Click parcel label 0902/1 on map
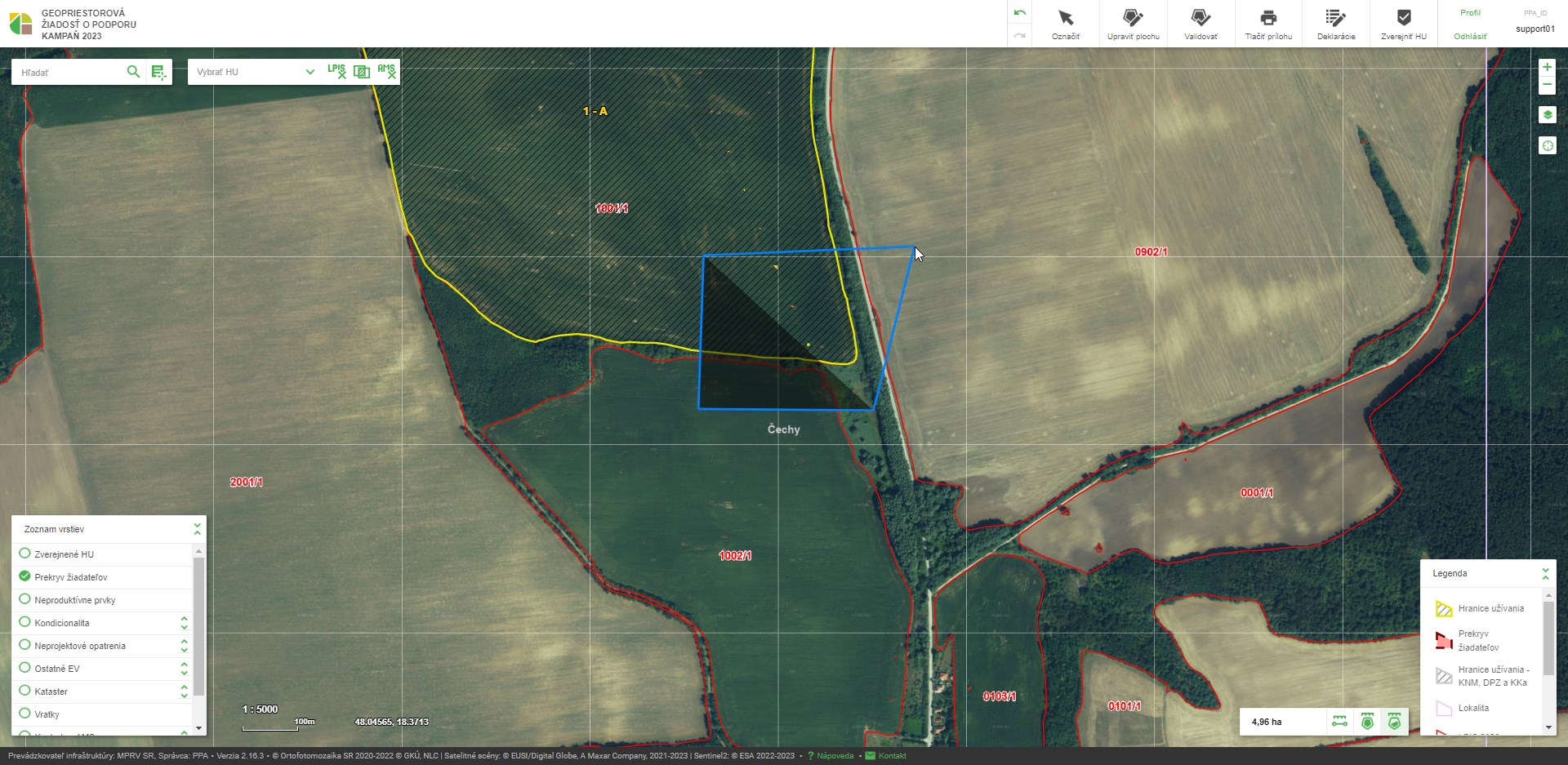The image size is (1568, 765). coord(1151,251)
